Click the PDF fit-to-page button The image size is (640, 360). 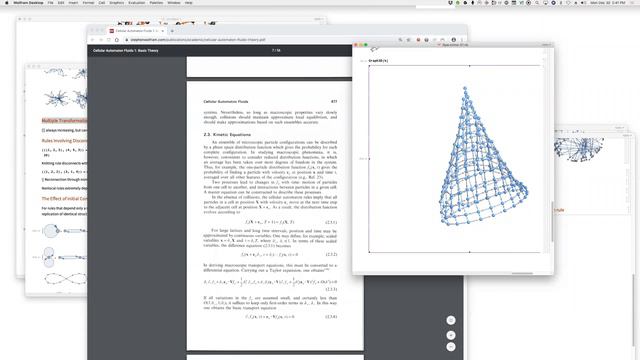click(451, 320)
